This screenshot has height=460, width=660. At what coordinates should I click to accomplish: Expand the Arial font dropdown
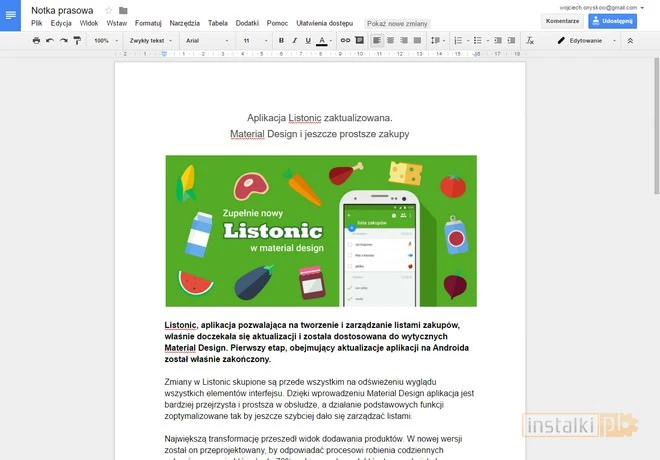tap(205, 41)
